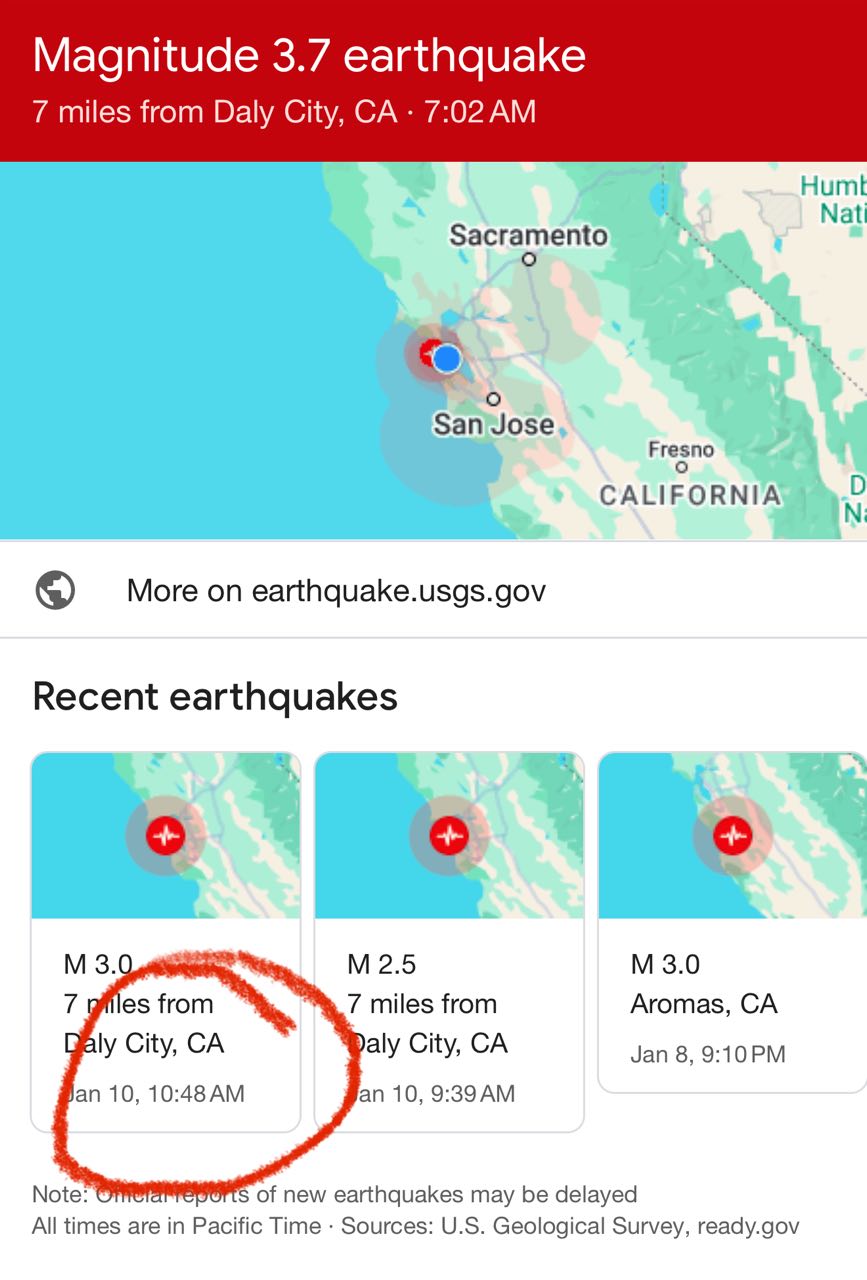Tap the Recent earthquakes heading
867x1280 pixels.
tap(215, 696)
